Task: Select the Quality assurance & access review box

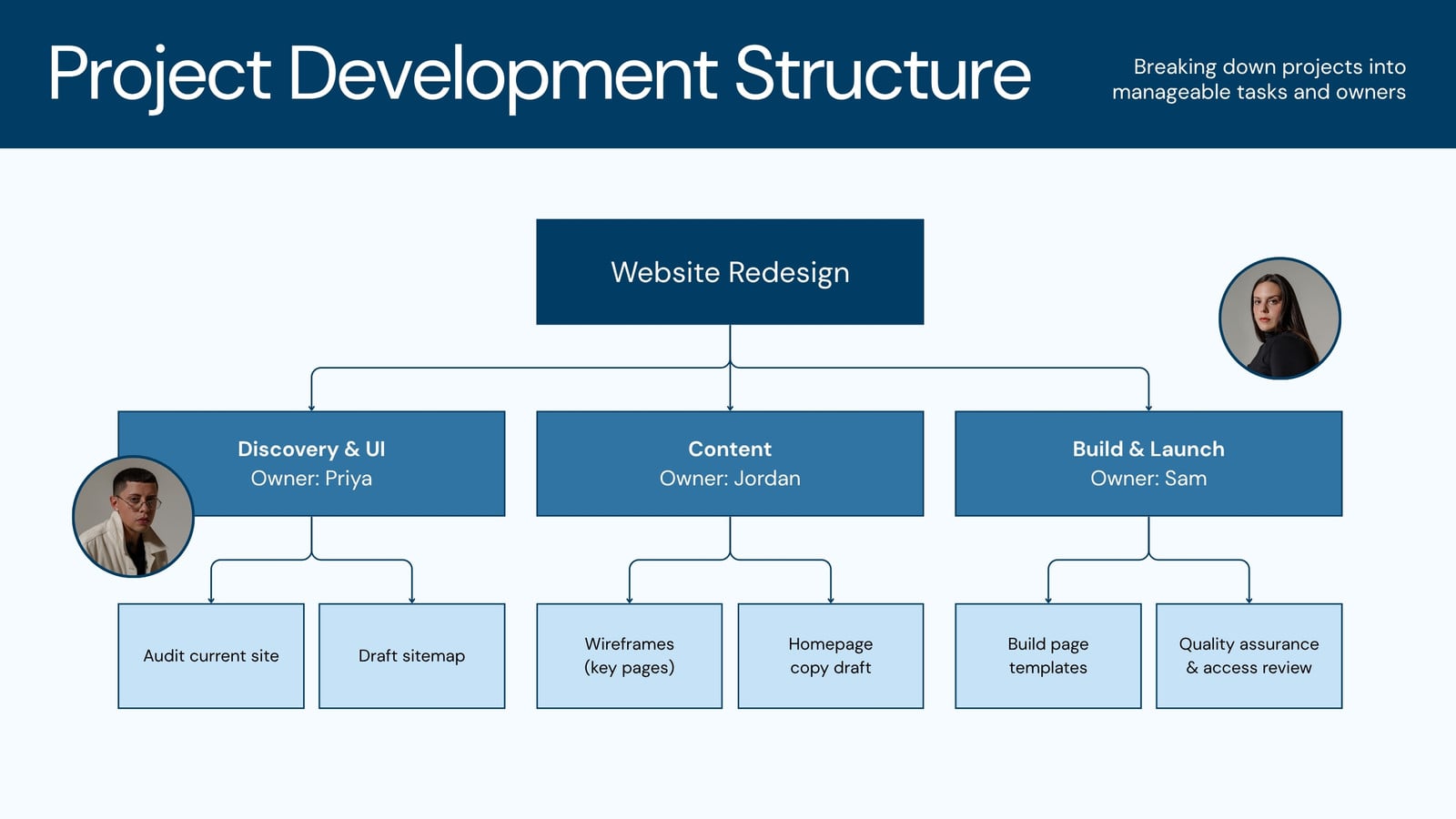Action: (x=1249, y=656)
